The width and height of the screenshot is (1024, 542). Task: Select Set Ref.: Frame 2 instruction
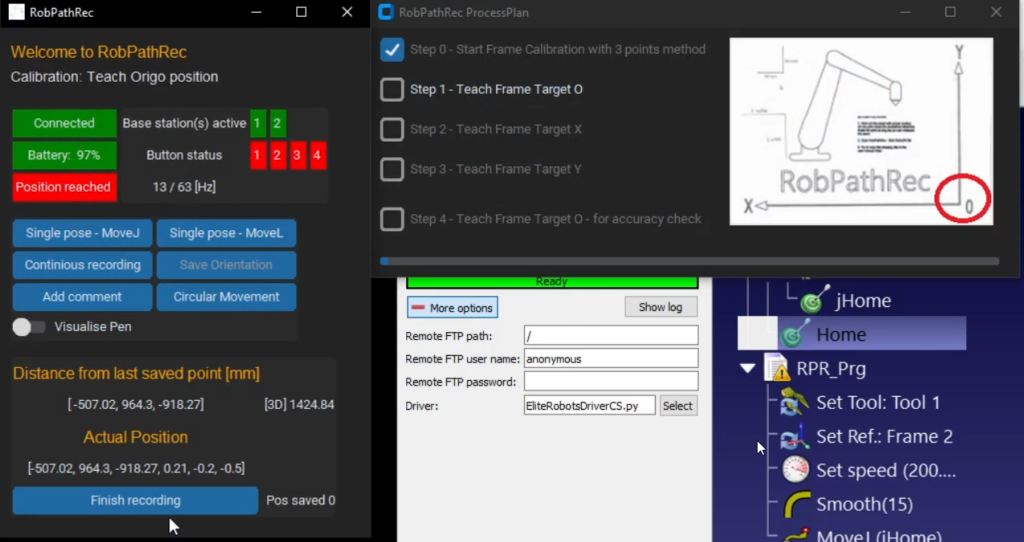[x=884, y=436]
